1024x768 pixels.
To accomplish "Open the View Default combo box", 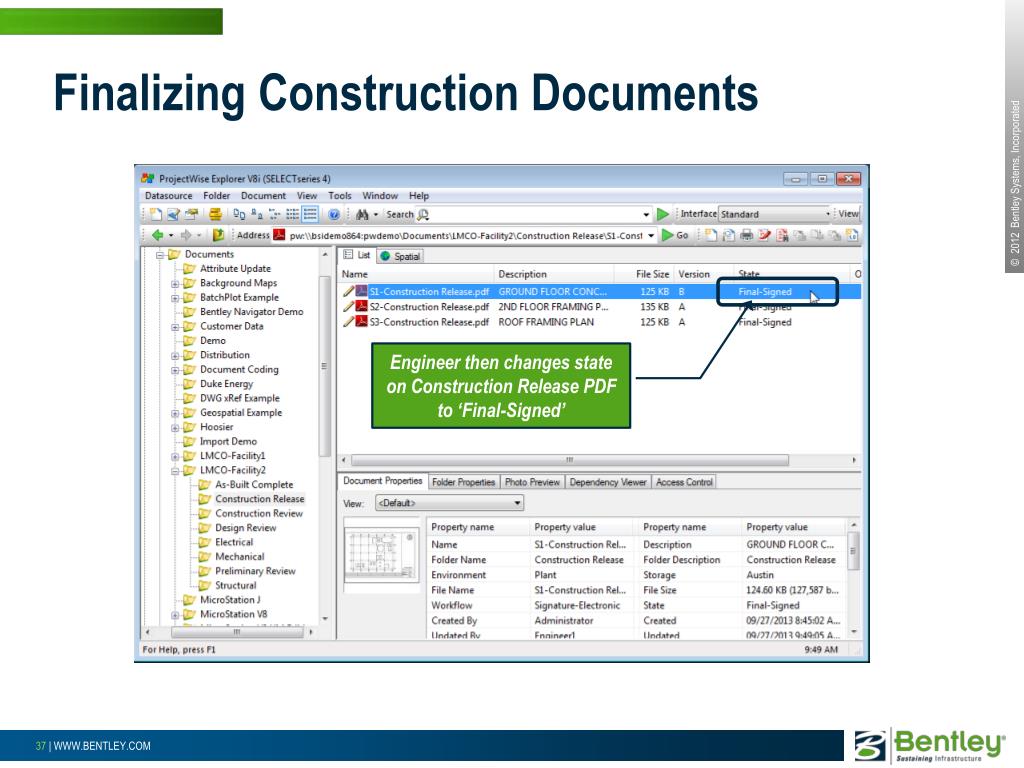I will (449, 503).
